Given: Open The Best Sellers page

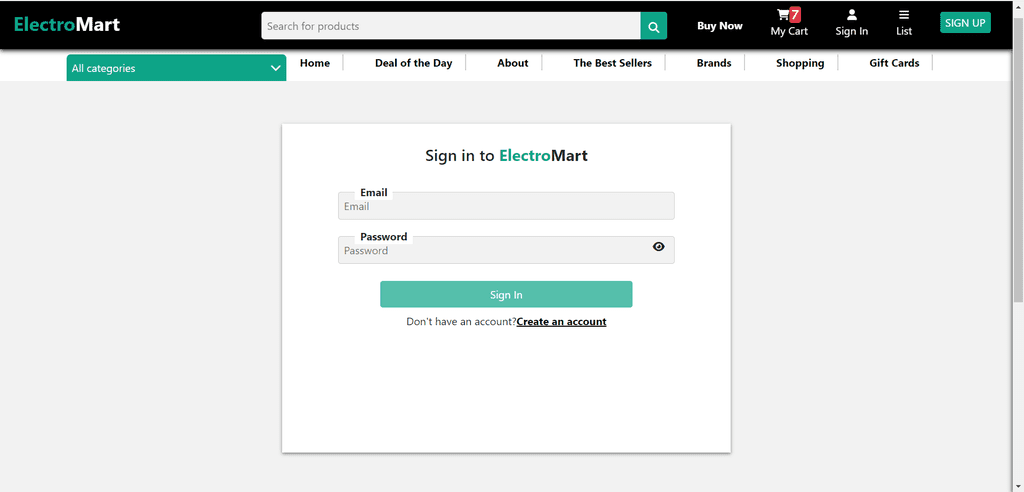Looking at the screenshot, I should (613, 63).
